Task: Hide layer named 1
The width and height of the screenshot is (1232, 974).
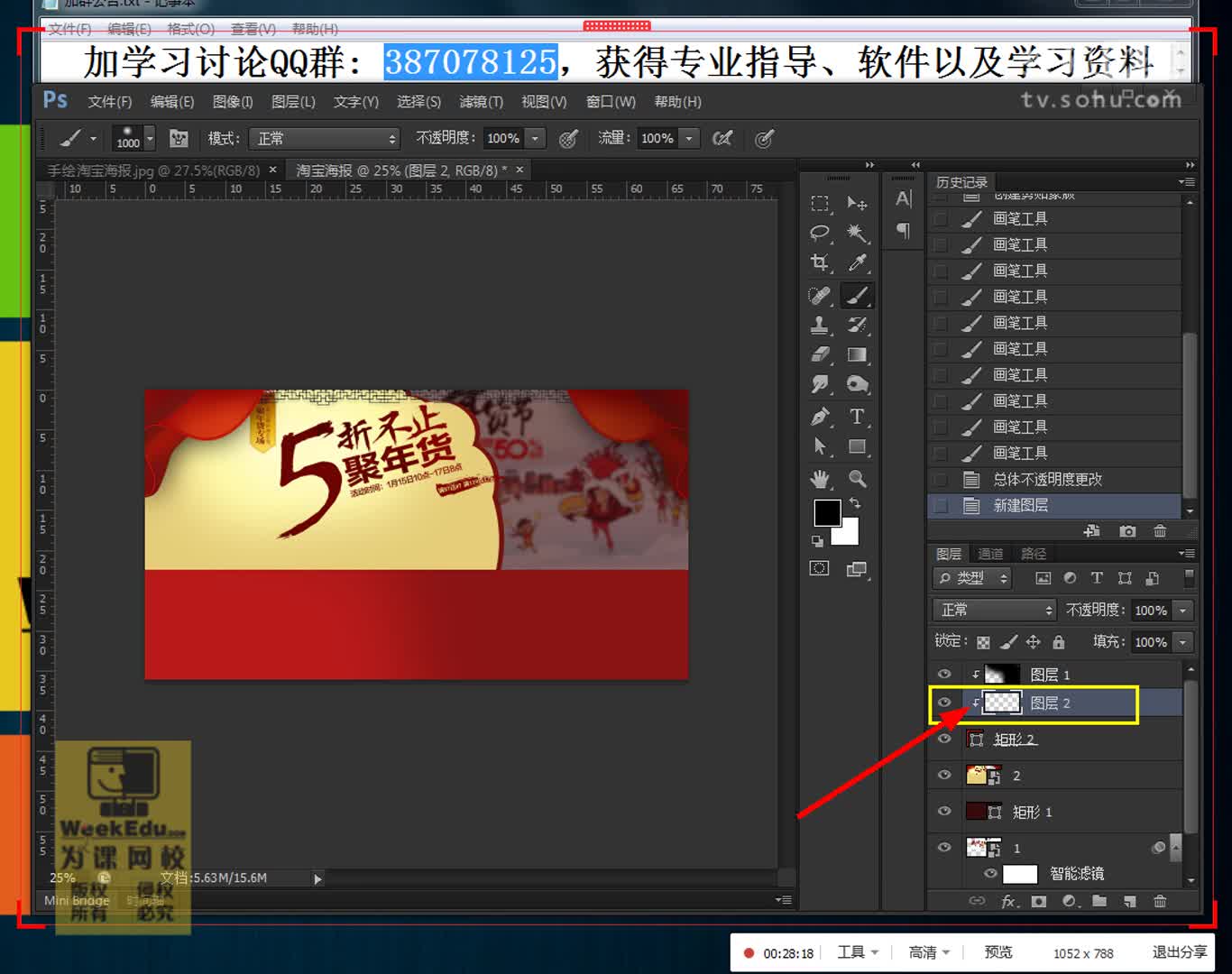Action: [x=944, y=847]
